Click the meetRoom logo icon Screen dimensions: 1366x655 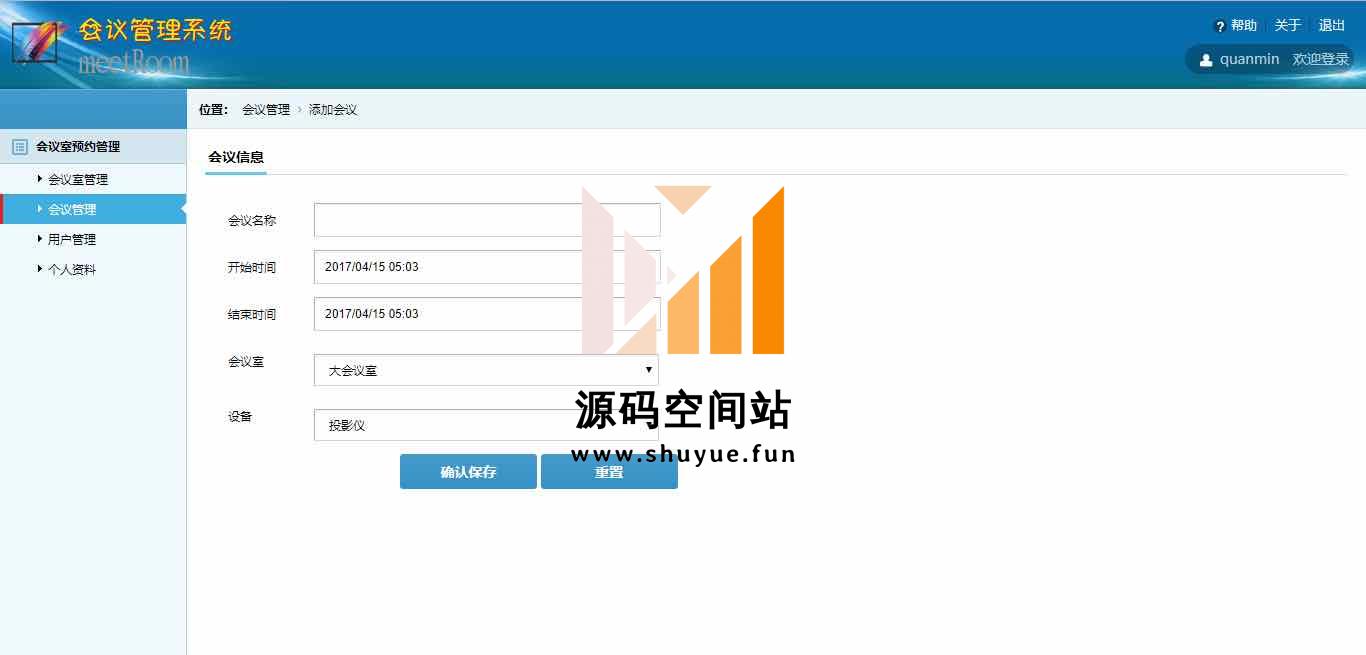pyautogui.click(x=34, y=43)
